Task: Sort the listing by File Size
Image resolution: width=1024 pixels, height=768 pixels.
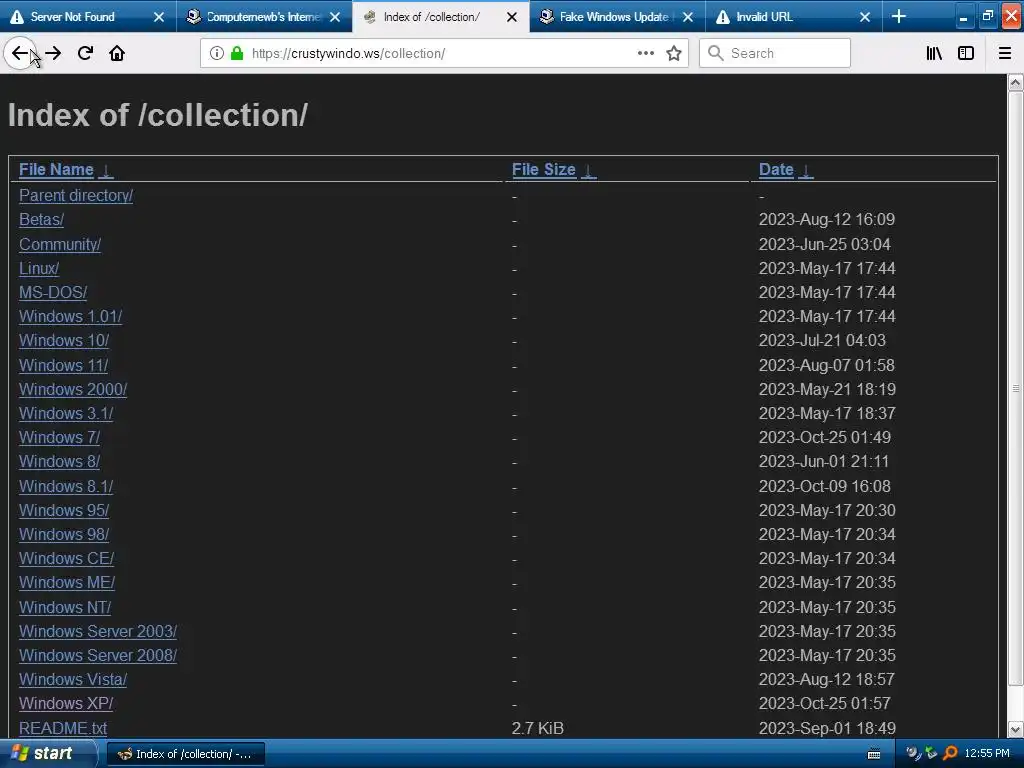Action: [x=543, y=170]
